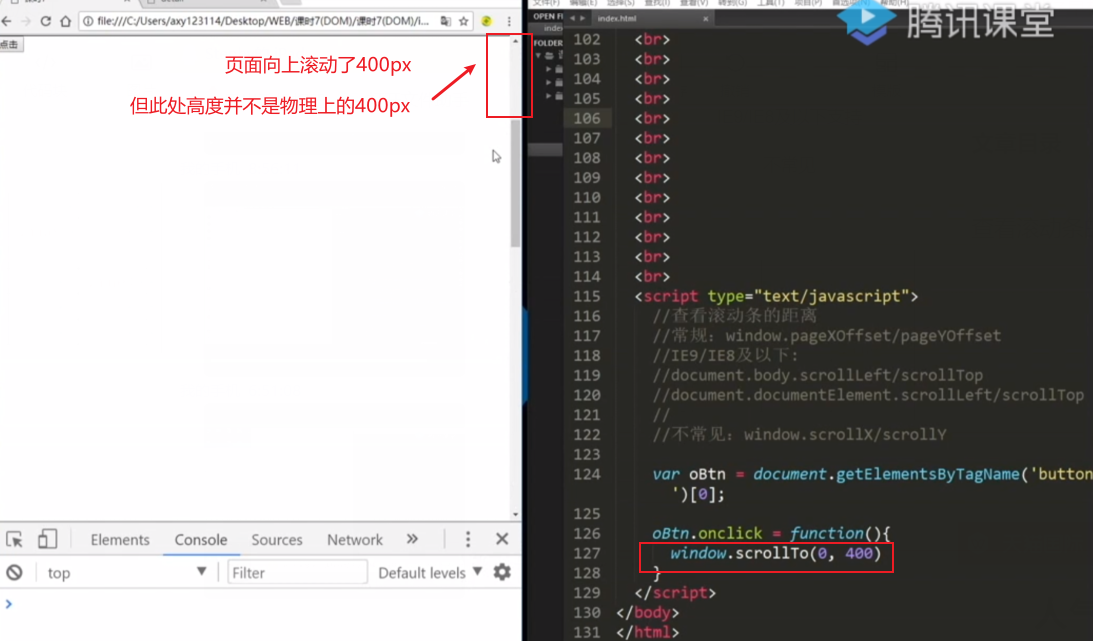Click line number 115 in the gutter
This screenshot has height=641, width=1093.
pyautogui.click(x=587, y=296)
